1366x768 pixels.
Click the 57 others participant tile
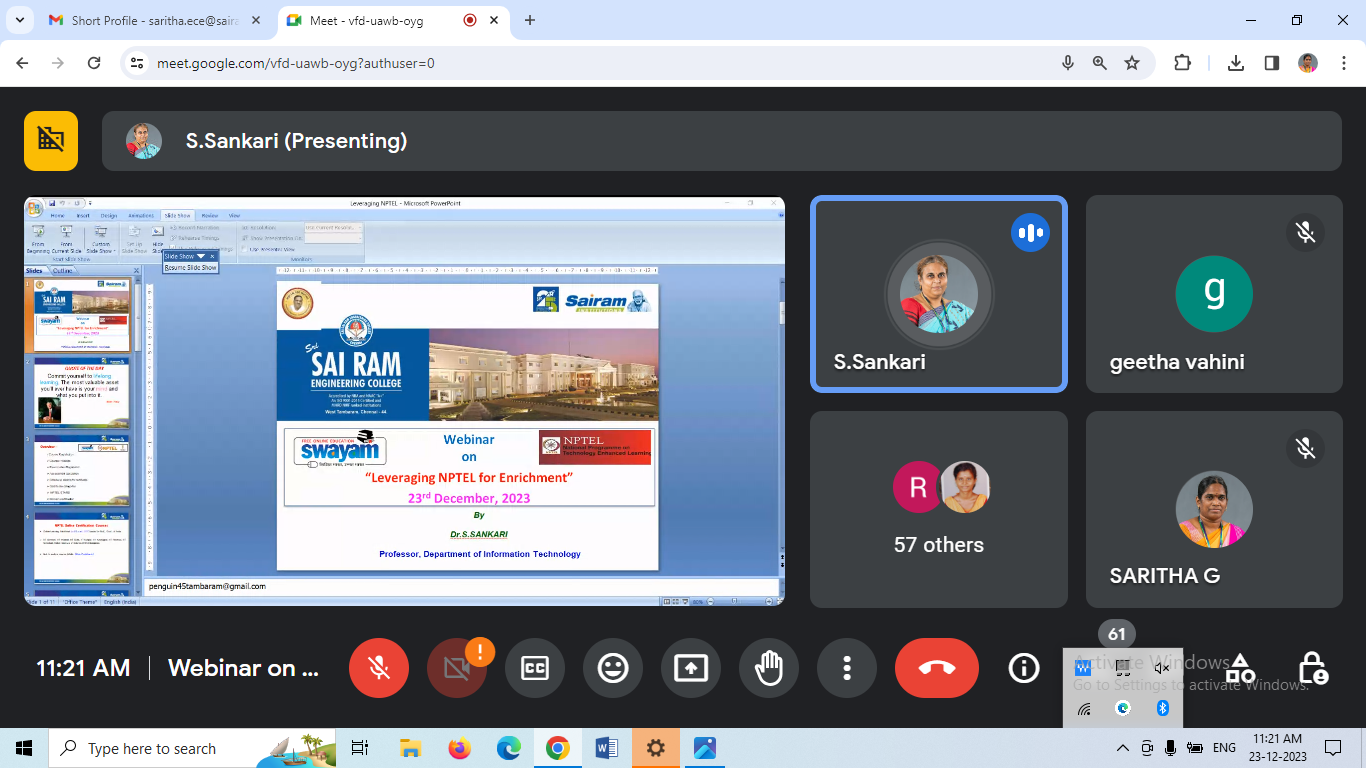pyautogui.click(x=938, y=509)
